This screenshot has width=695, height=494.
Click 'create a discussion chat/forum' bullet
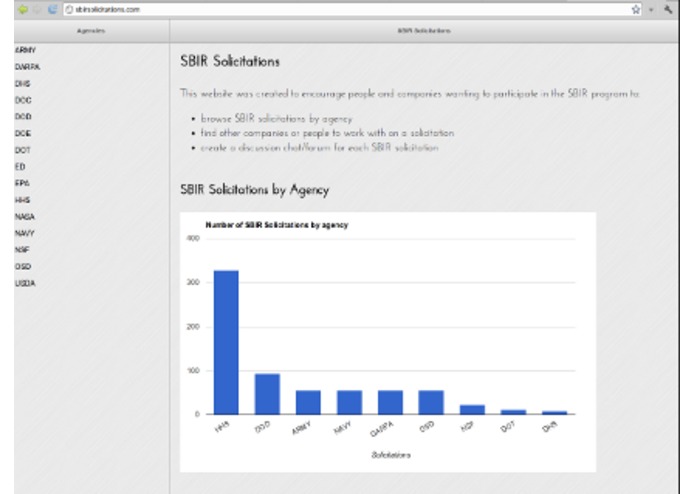[x=320, y=148]
